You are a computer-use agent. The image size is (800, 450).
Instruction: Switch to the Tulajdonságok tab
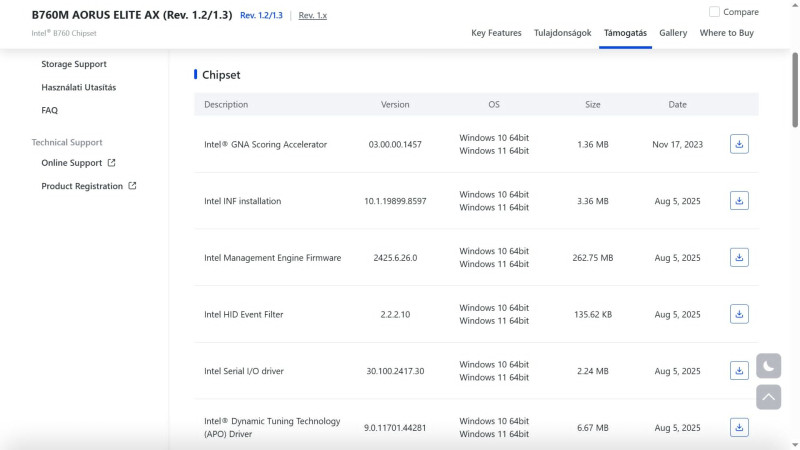click(x=562, y=33)
